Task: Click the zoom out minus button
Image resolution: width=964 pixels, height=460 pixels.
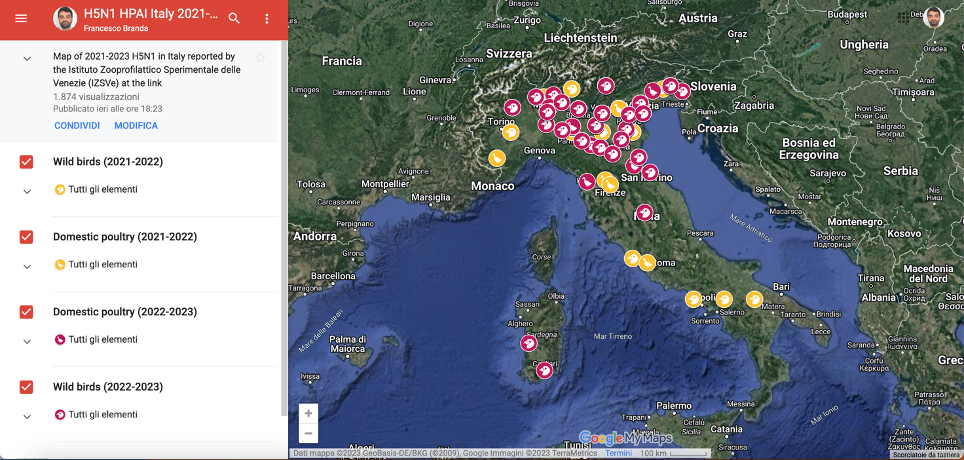Action: coord(308,433)
